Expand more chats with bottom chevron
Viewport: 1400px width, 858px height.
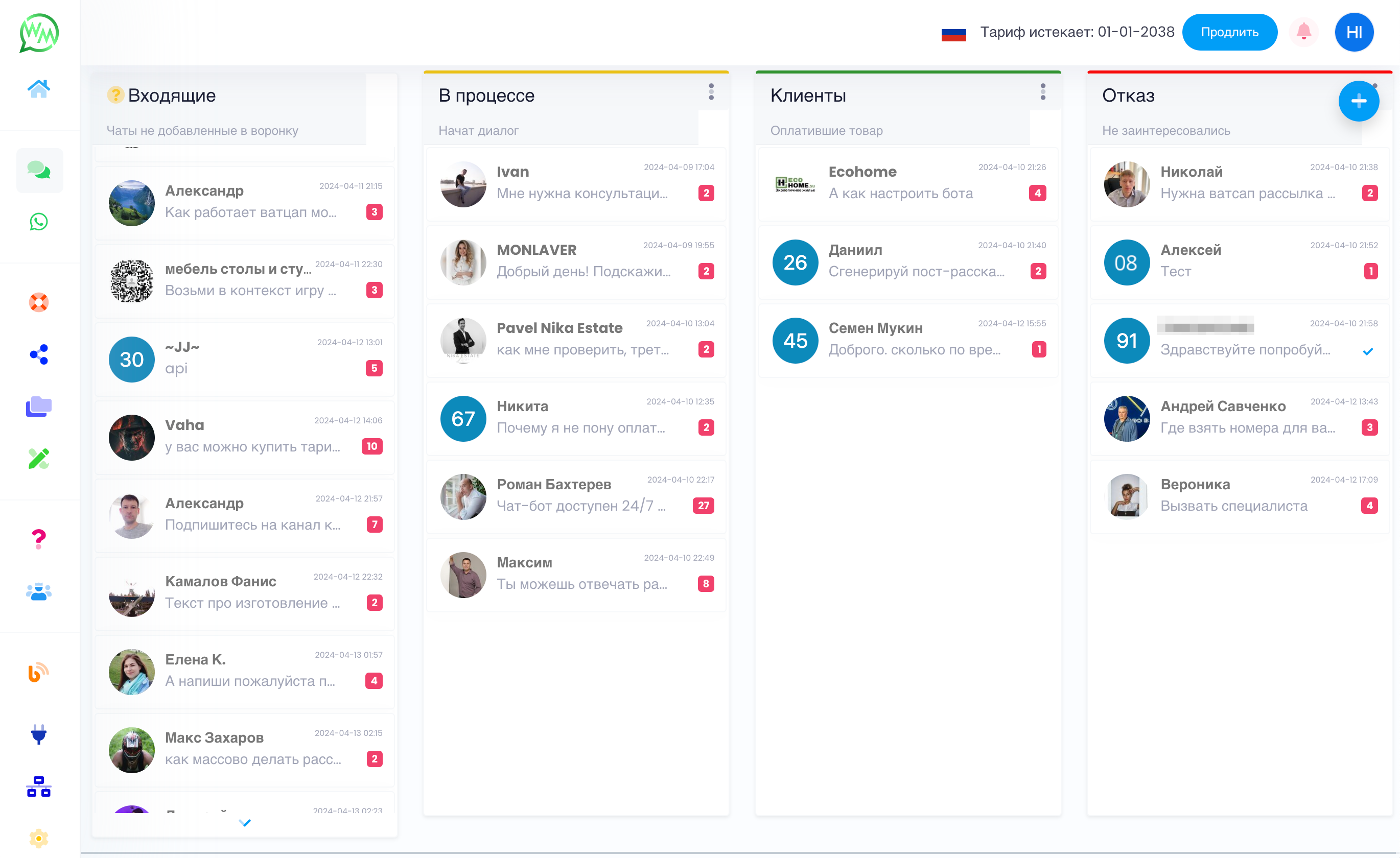245,822
